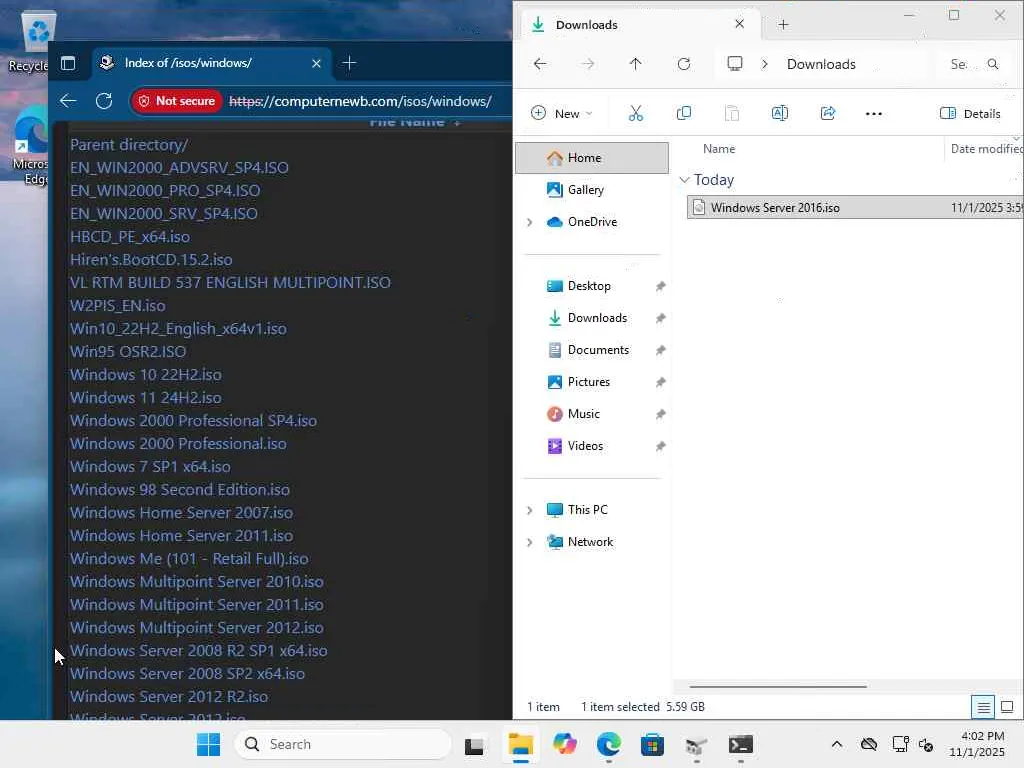The width and height of the screenshot is (1024, 768).
Task: Add a new File Explorer tab
Action: [783, 25]
